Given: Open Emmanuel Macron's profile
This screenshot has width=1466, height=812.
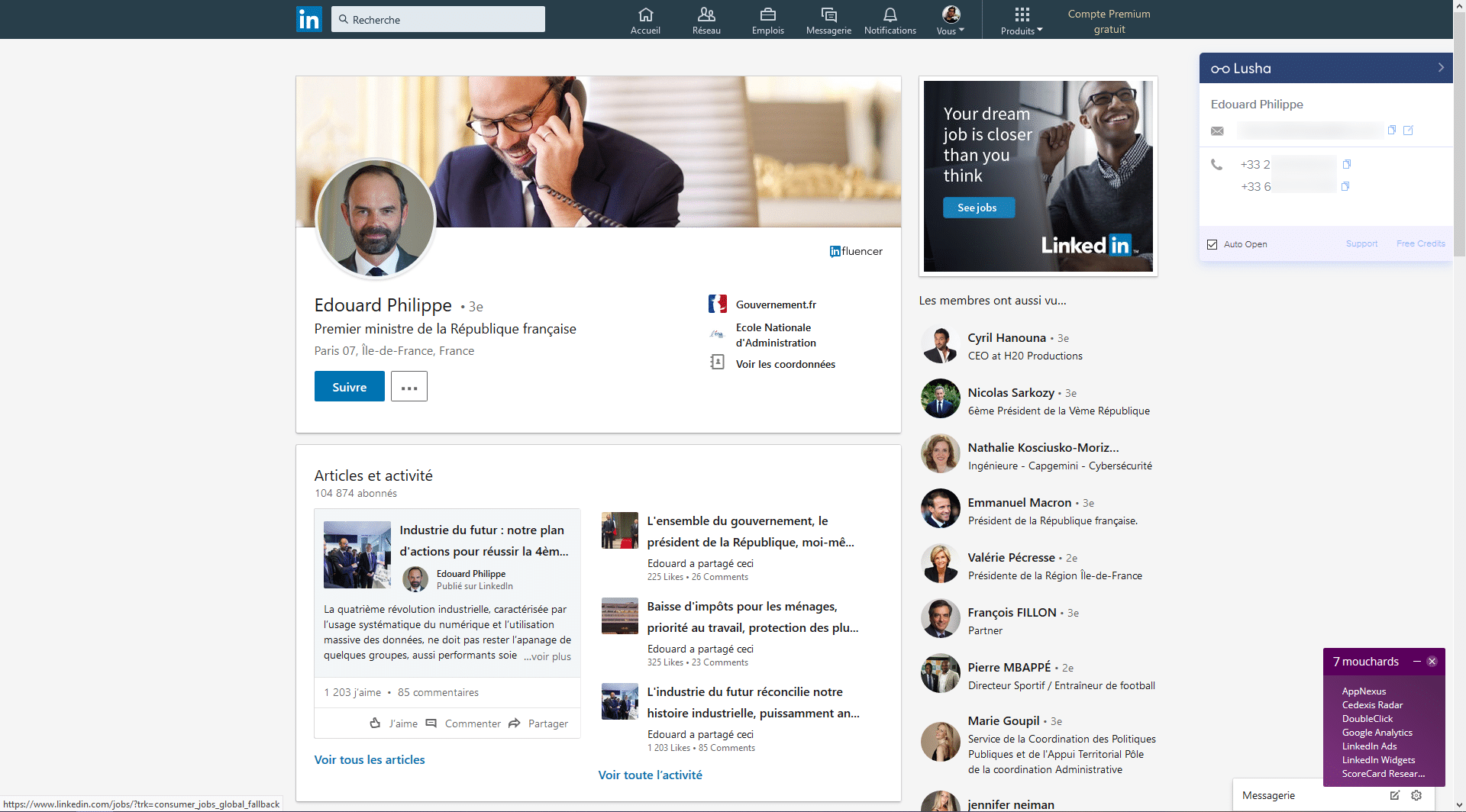Looking at the screenshot, I should click(1019, 503).
